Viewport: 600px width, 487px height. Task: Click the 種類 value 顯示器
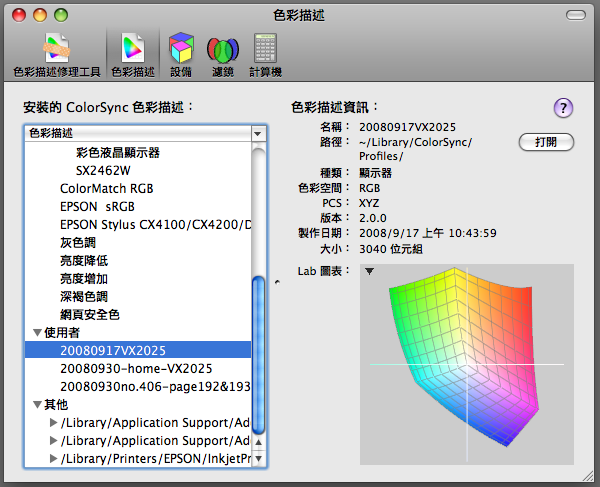tap(375, 173)
